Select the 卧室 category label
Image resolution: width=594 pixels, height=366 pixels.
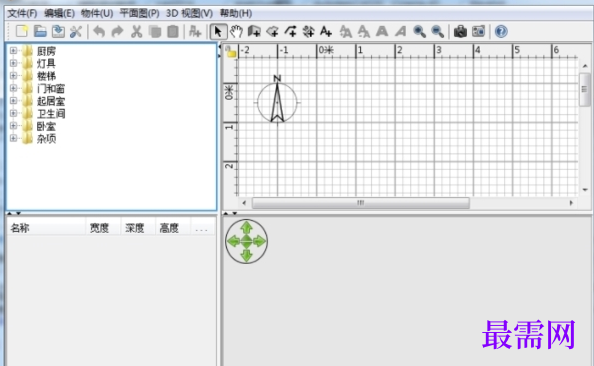click(46, 126)
